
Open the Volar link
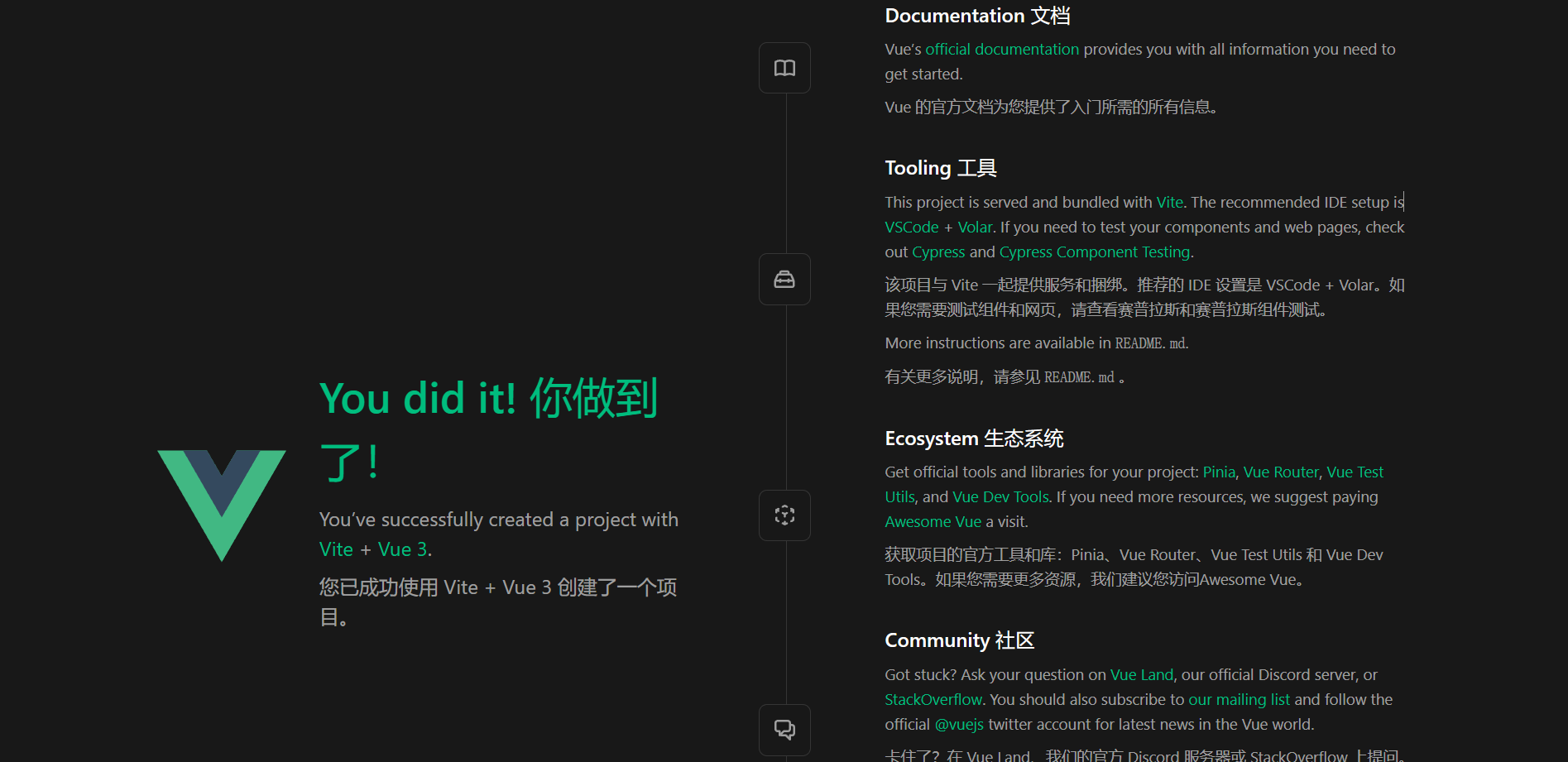(x=975, y=228)
